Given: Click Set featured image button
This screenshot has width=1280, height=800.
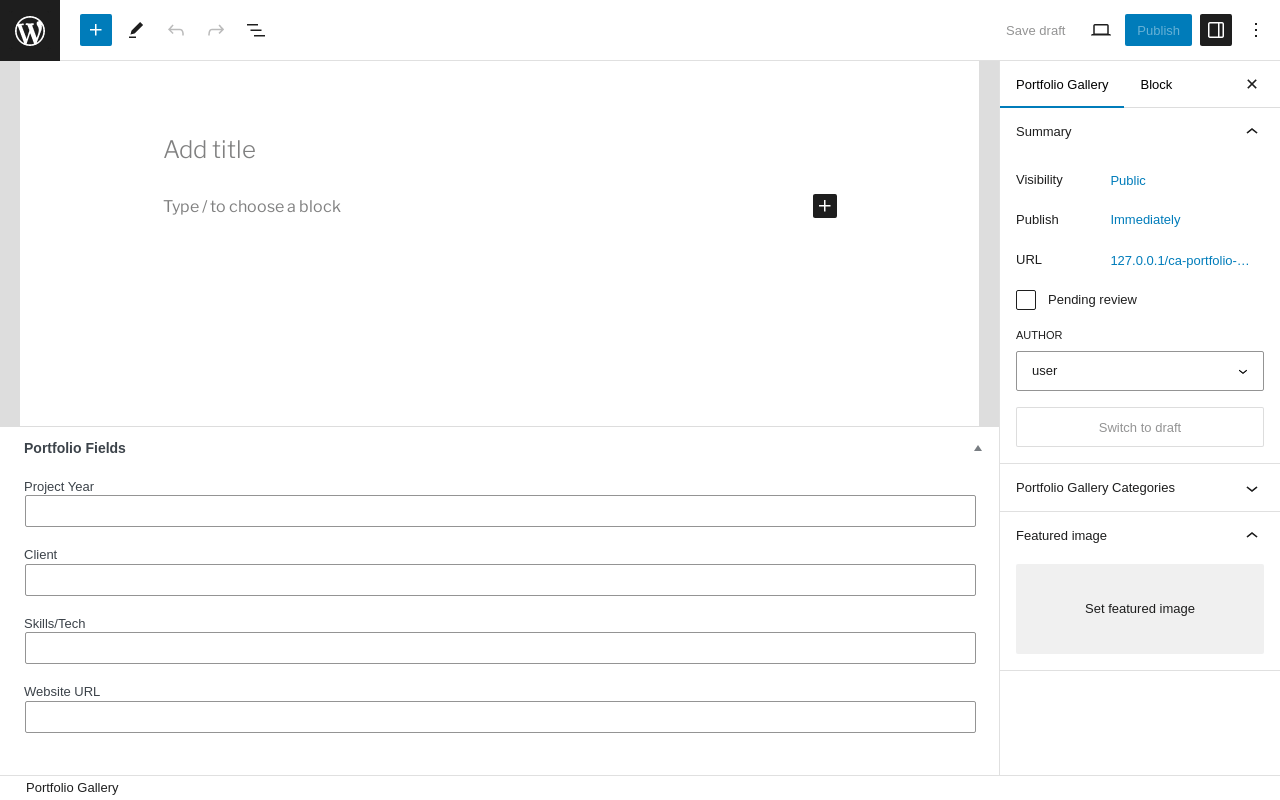Looking at the screenshot, I should point(1140,609).
